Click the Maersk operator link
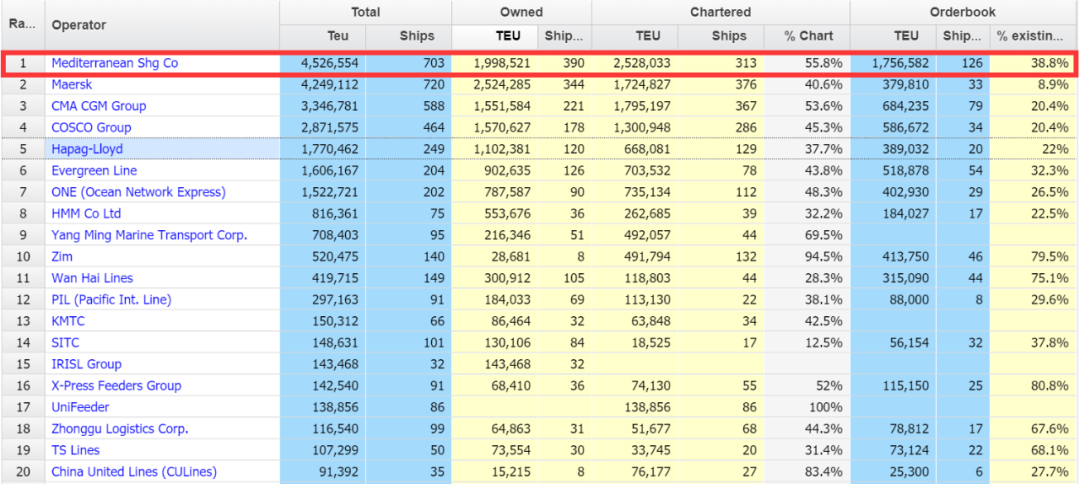 pyautogui.click(x=72, y=84)
